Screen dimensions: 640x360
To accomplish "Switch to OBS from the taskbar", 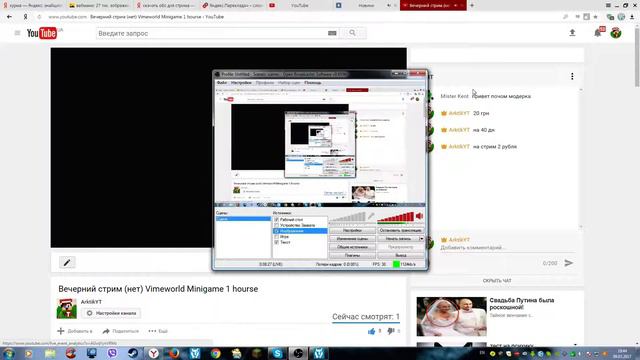I will coord(298,353).
